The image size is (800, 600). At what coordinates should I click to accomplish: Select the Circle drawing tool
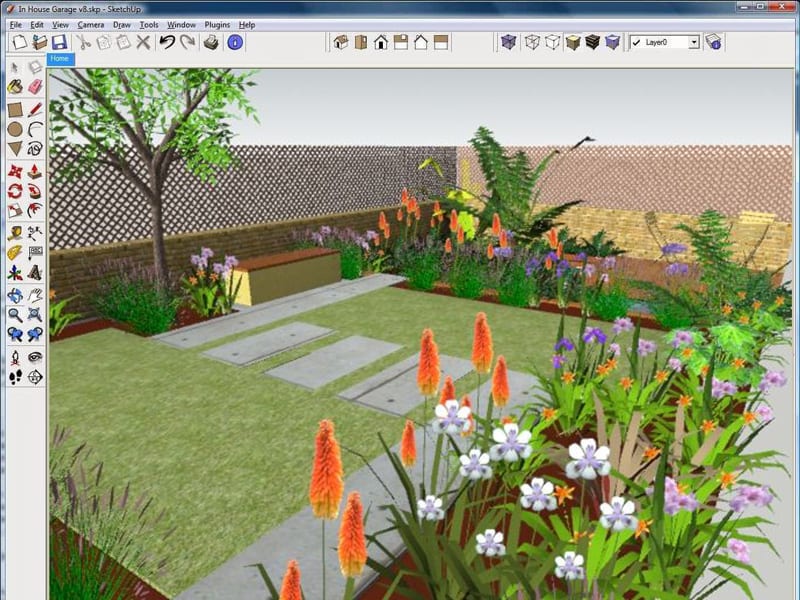(x=15, y=129)
